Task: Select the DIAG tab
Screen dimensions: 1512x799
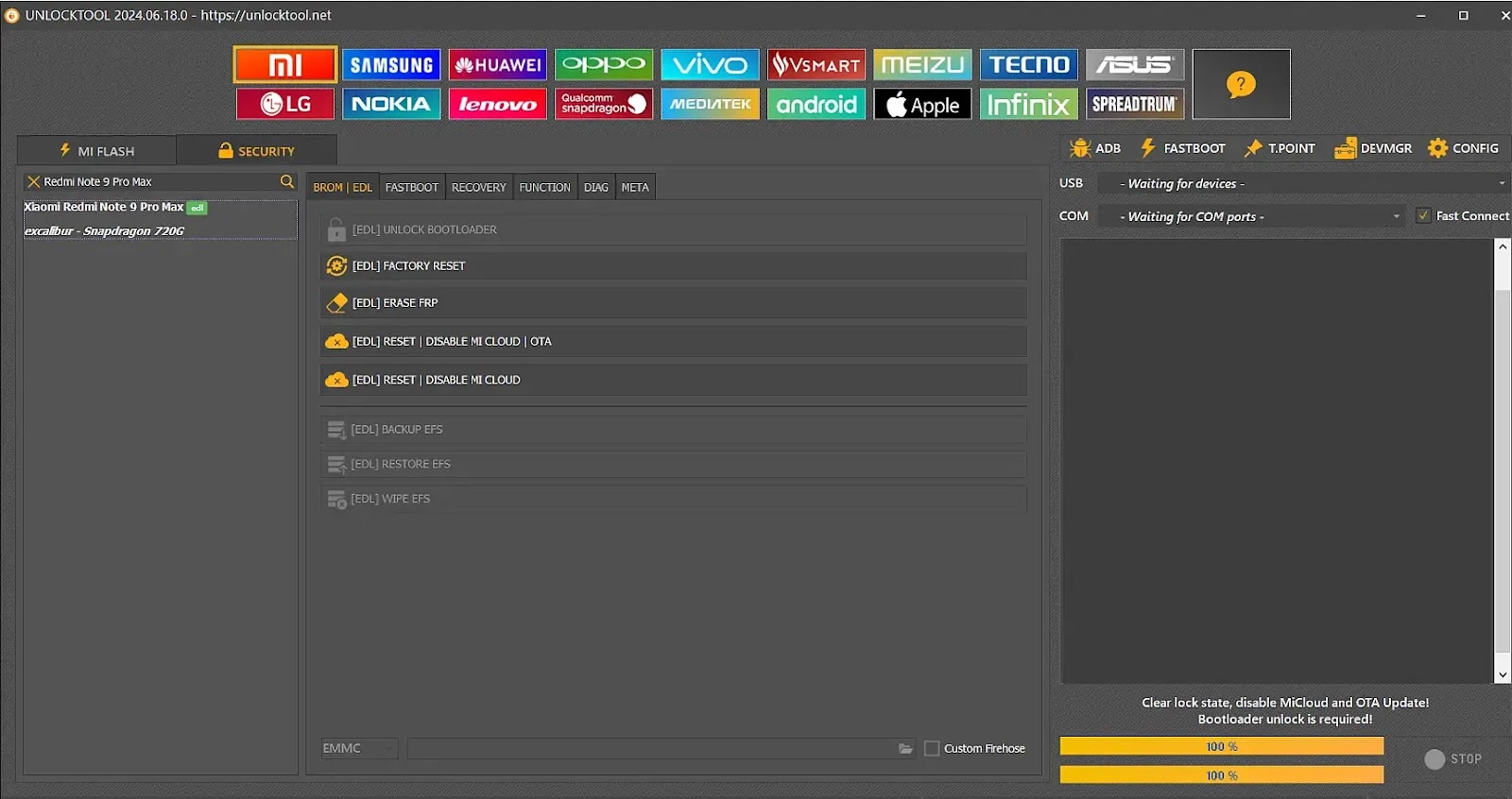Action: click(596, 187)
